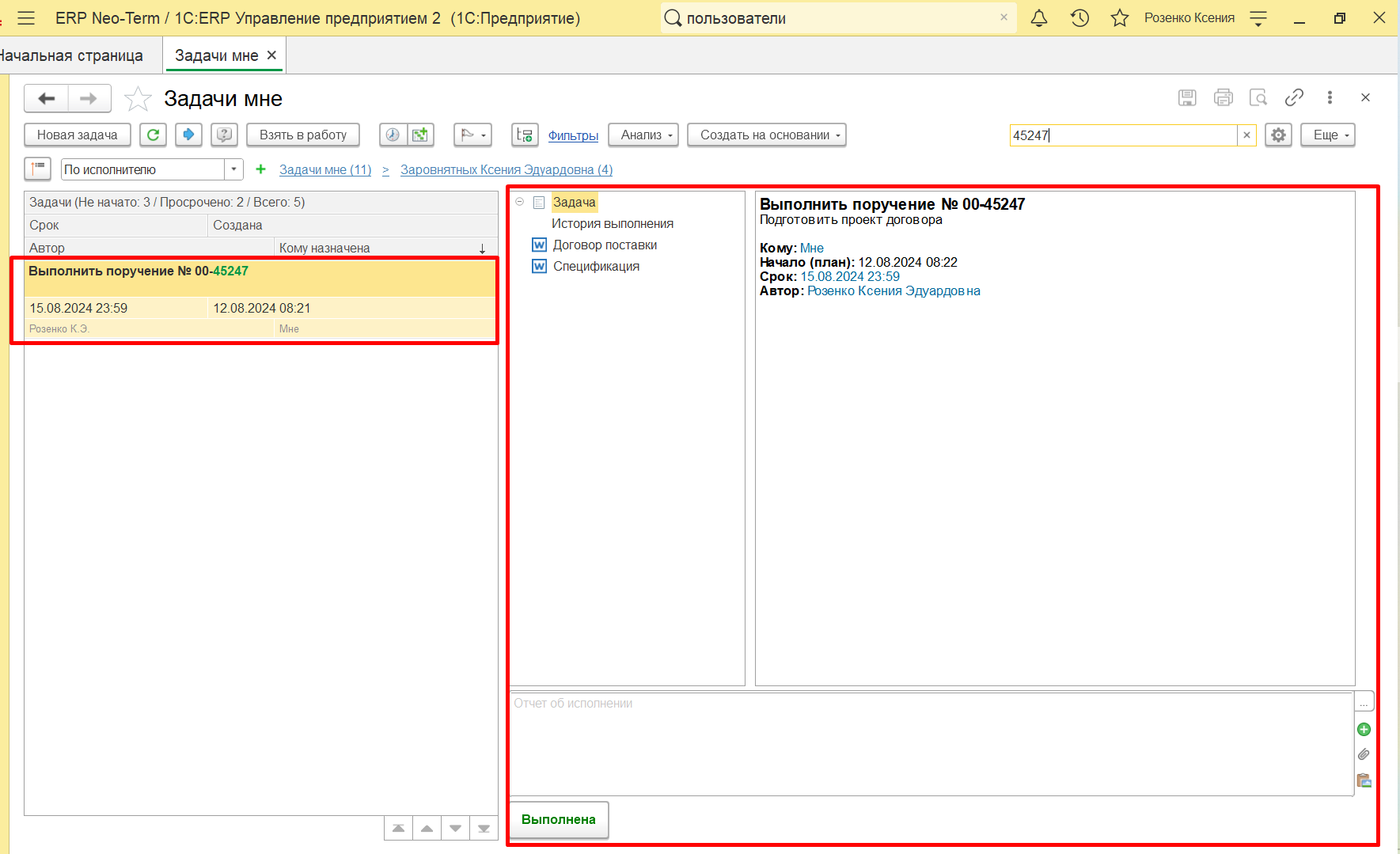
Task: Click the blue forward arrow button
Action: [188, 135]
